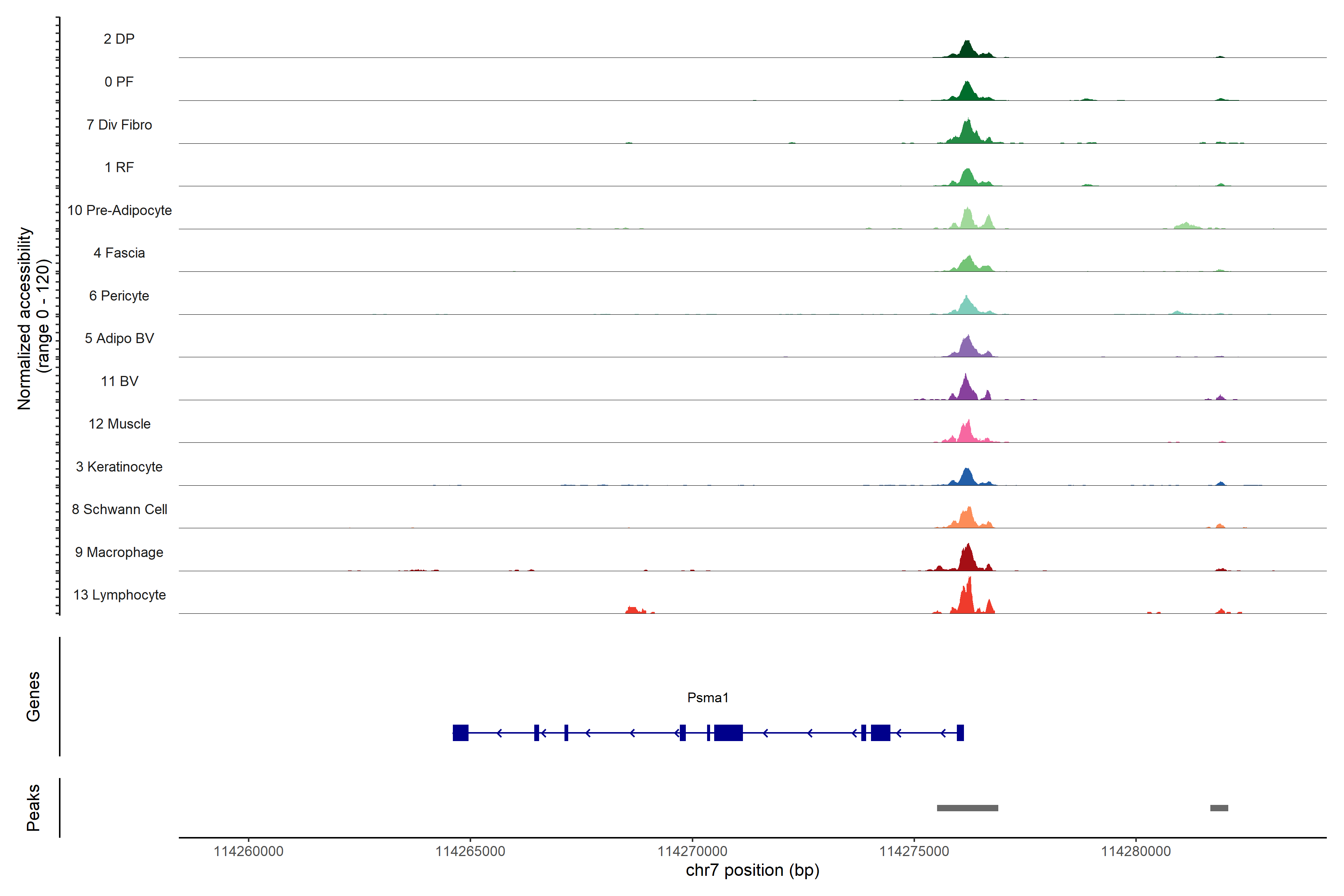Click the 3 Keratinocyte track label
1344x896 pixels.
[119, 467]
